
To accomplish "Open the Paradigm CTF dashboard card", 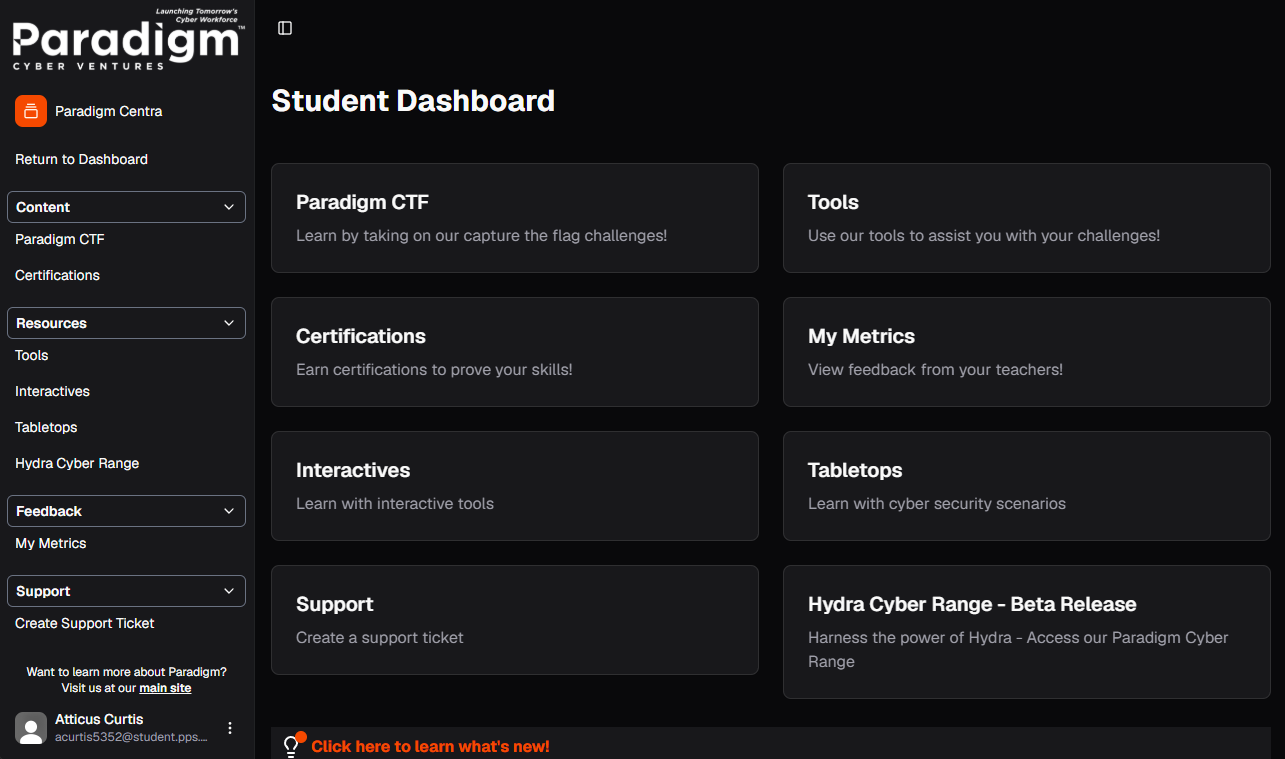I will 515,218.
